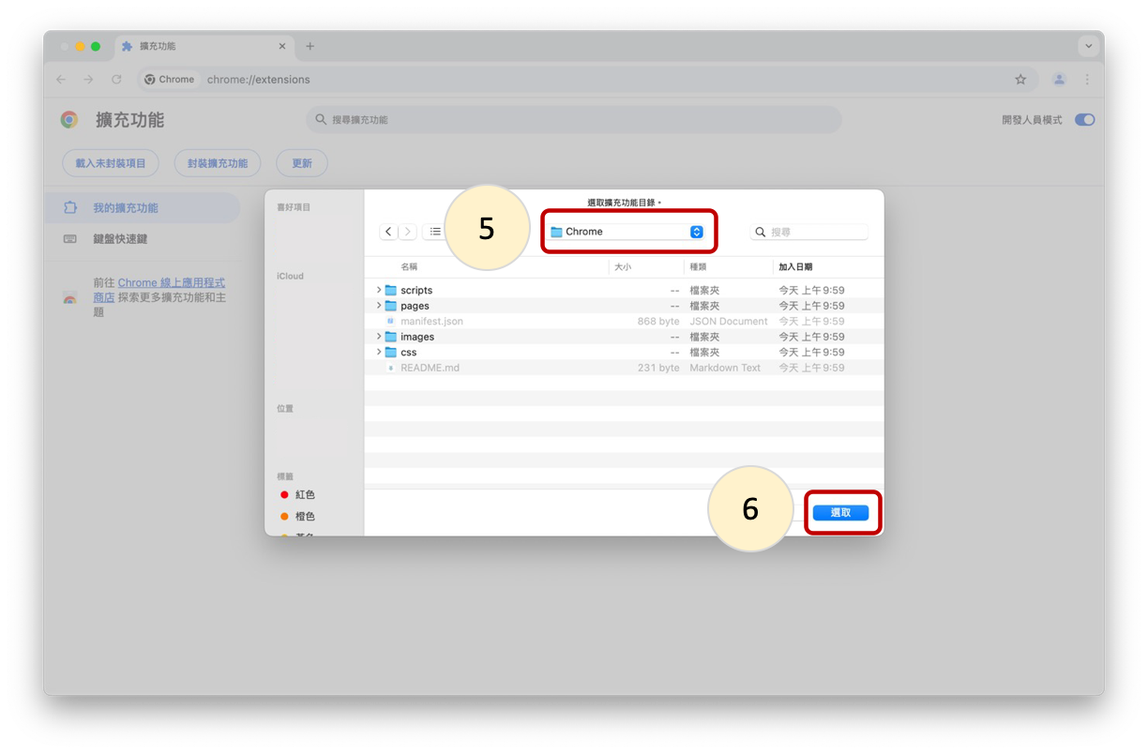Image resolution: width=1148 pixels, height=754 pixels.
Task: Expand the scripts folder disclosure triangle
Action: [379, 290]
